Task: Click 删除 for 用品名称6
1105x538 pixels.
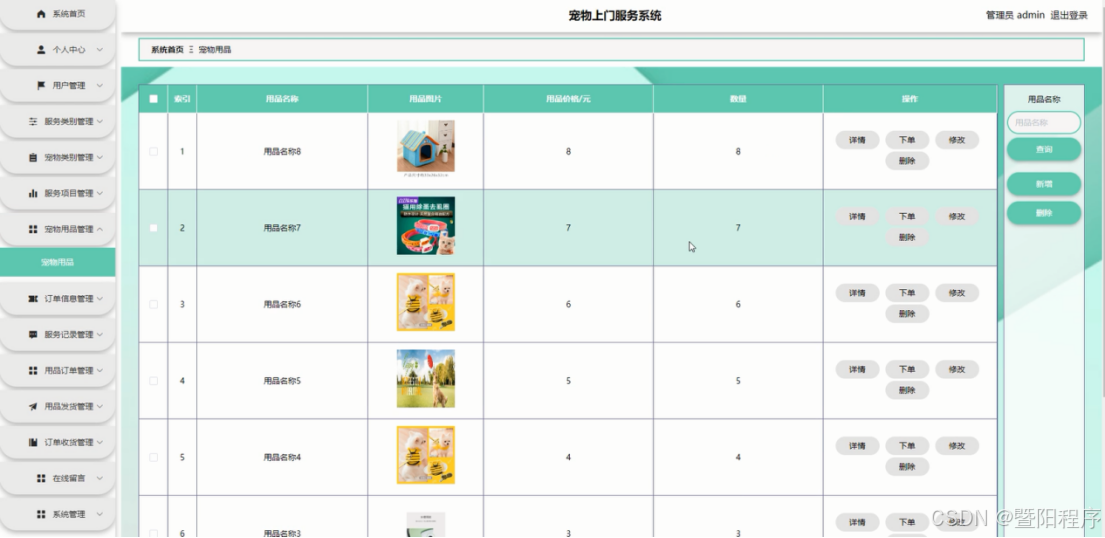Action: pyautogui.click(x=907, y=314)
